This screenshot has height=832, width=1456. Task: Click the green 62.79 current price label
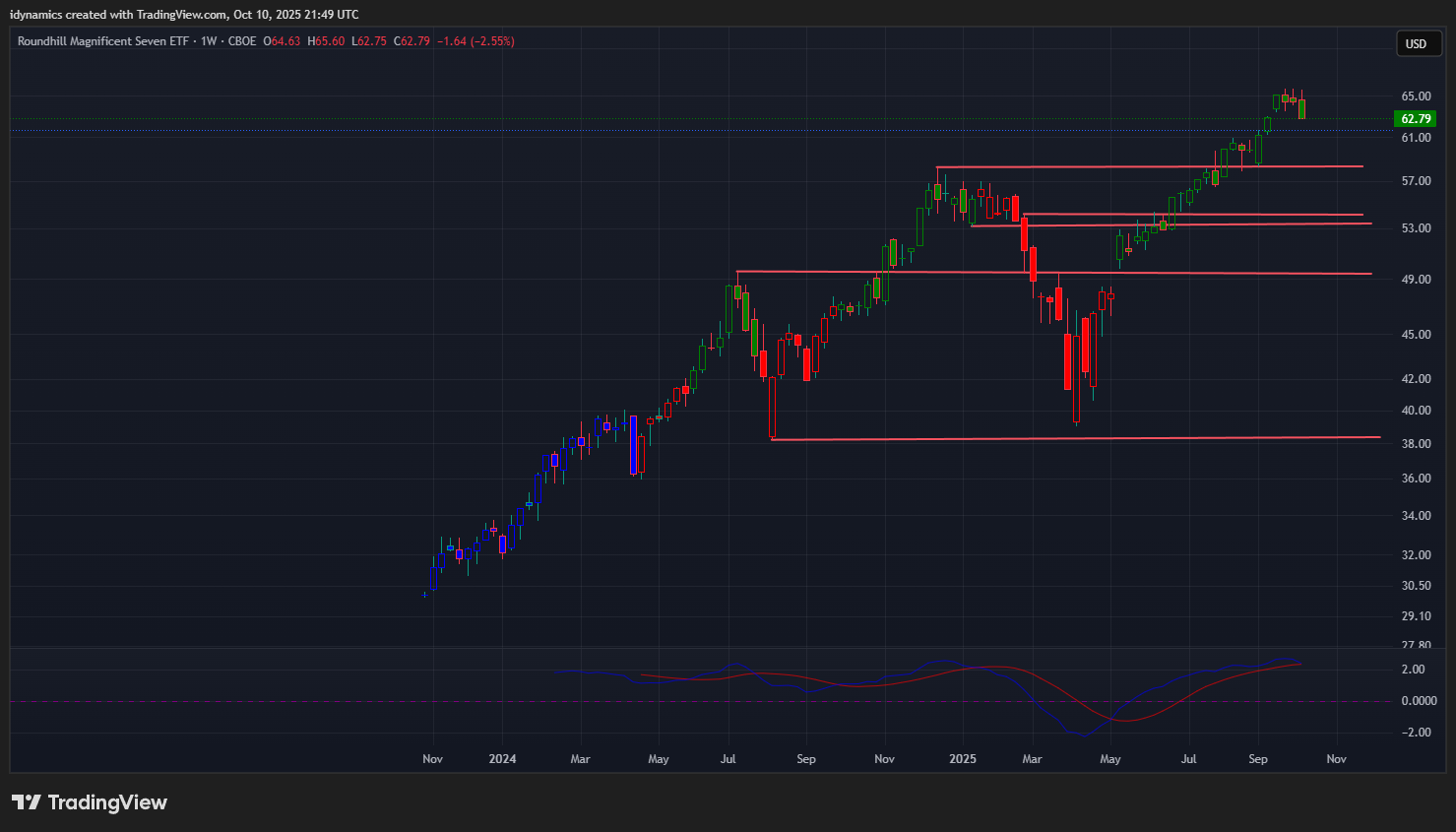tap(1416, 119)
